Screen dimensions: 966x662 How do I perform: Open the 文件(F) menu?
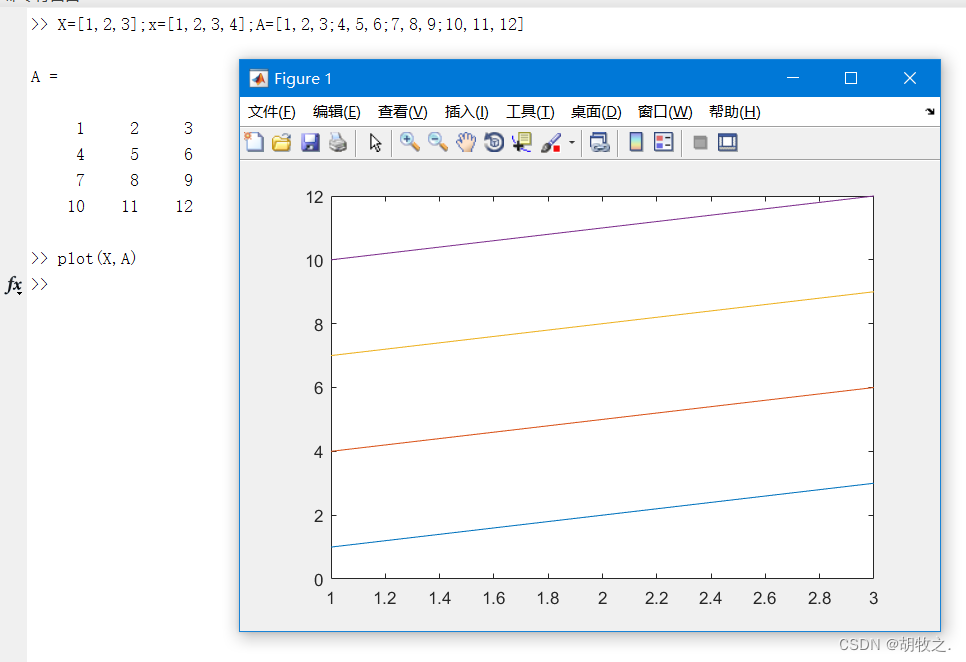click(272, 112)
